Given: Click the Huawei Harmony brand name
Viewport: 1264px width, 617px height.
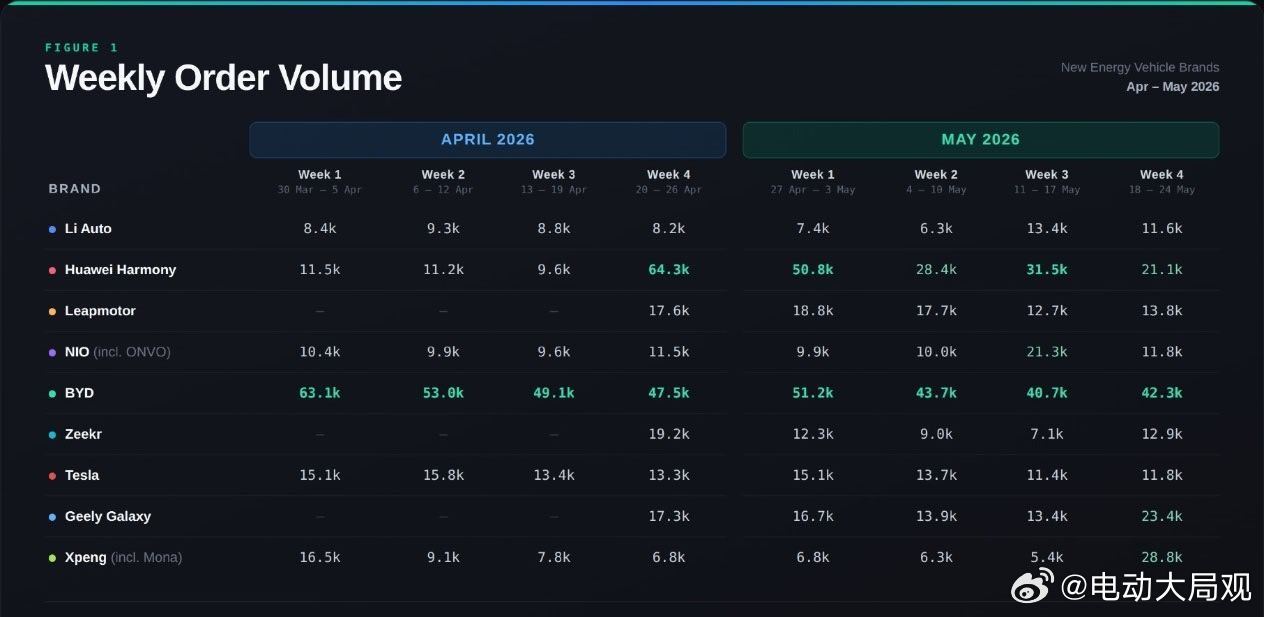Looking at the screenshot, I should pyautogui.click(x=120, y=270).
